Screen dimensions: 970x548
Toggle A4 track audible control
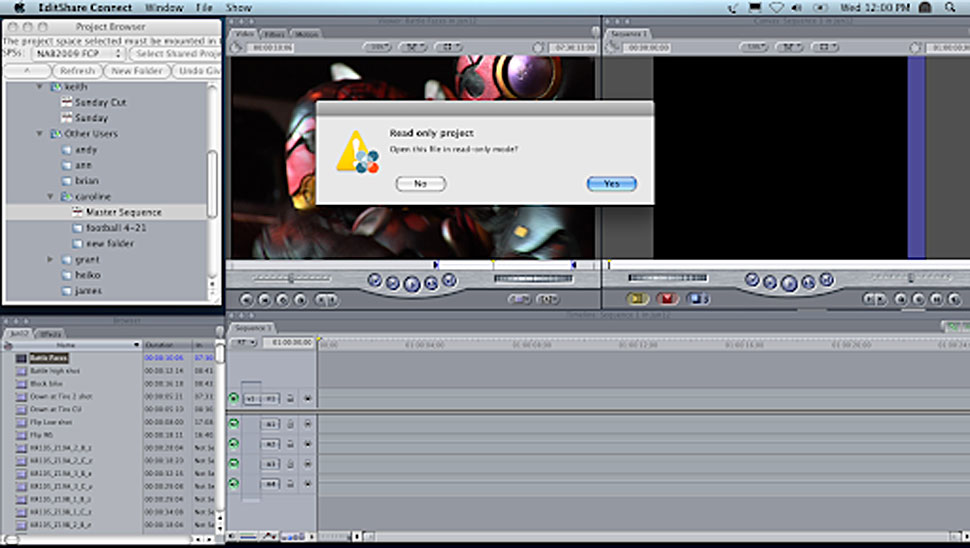234,483
